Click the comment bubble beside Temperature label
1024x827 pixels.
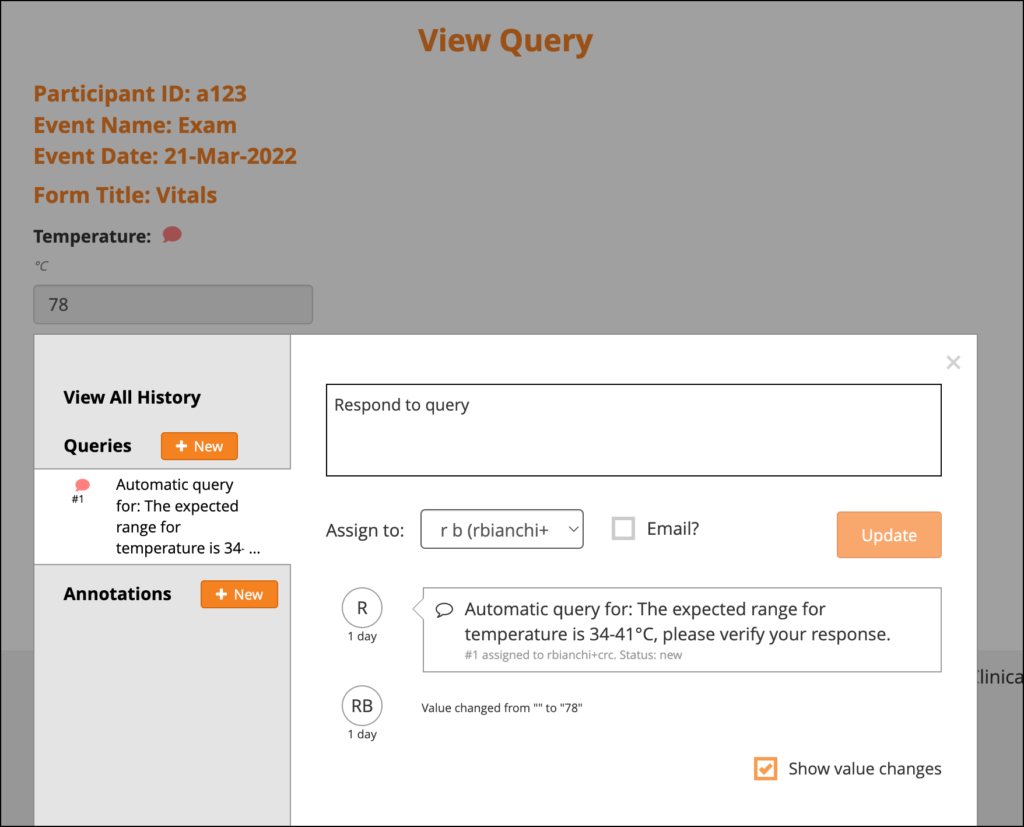(x=171, y=234)
